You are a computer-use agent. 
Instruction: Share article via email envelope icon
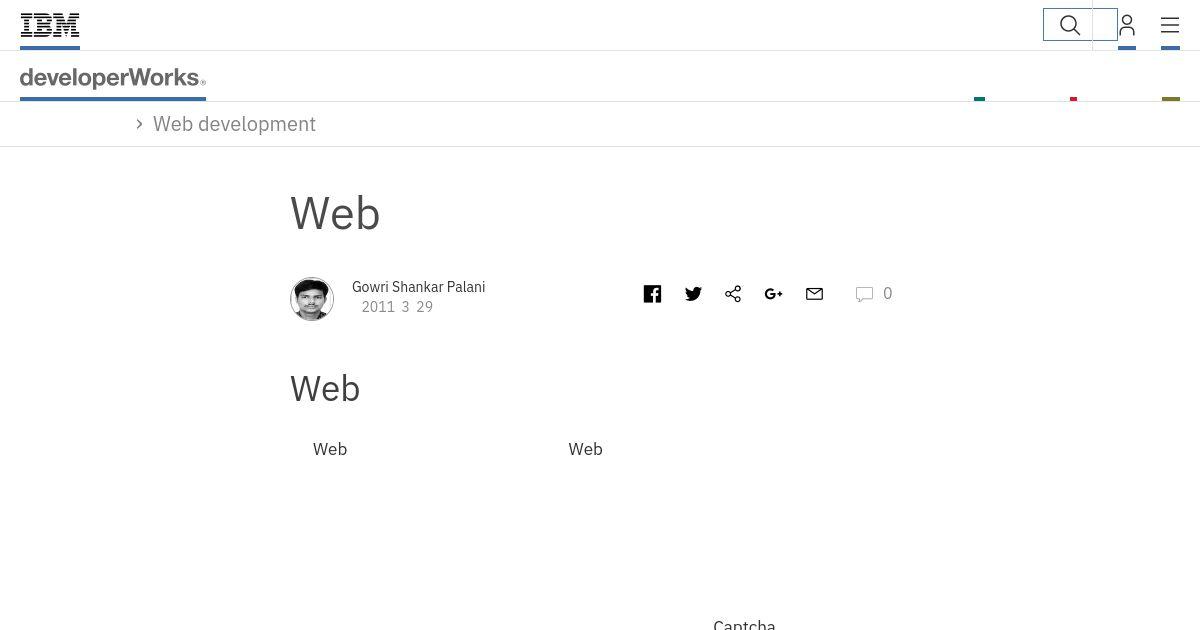point(814,294)
